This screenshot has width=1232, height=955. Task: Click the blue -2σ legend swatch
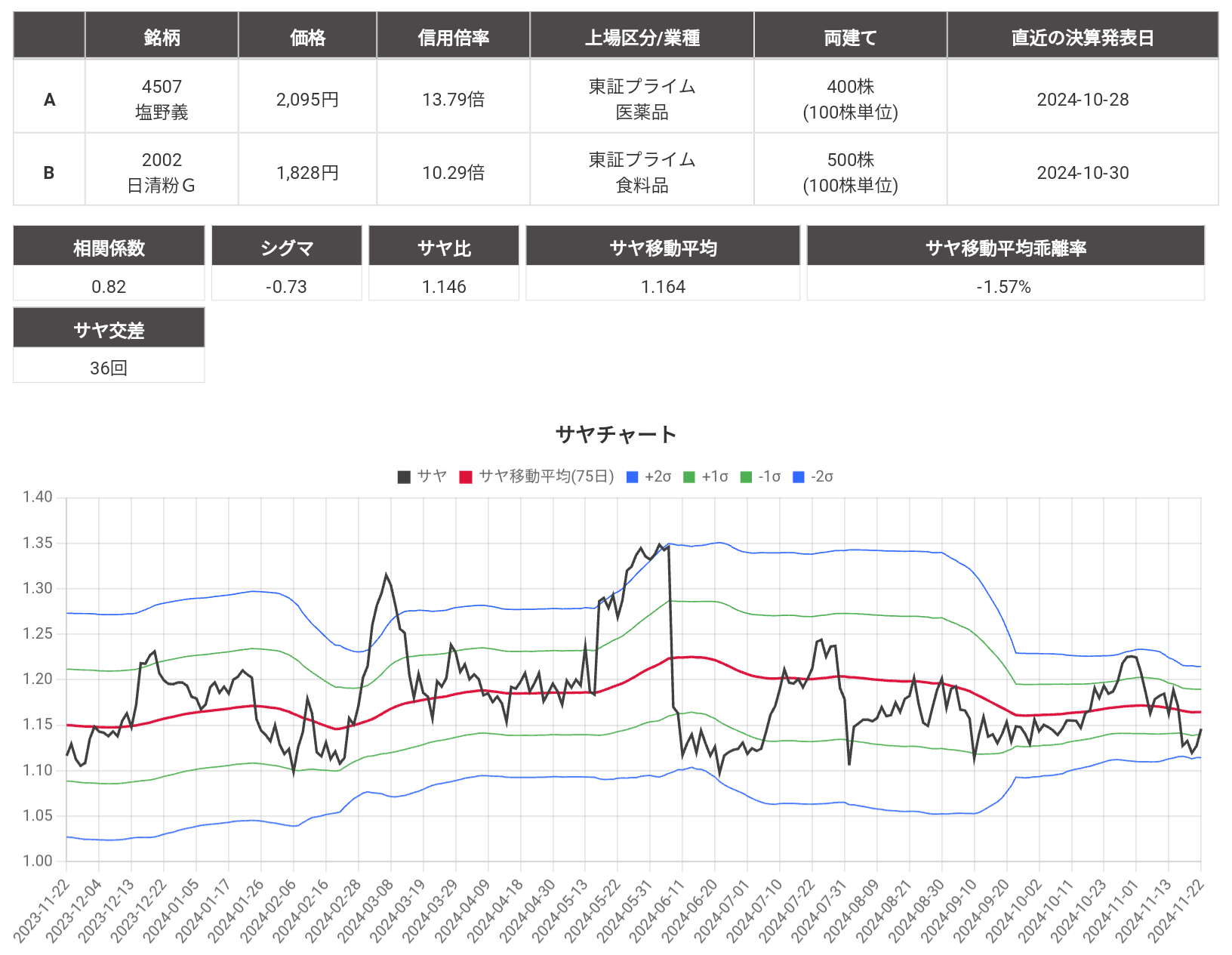(x=799, y=477)
